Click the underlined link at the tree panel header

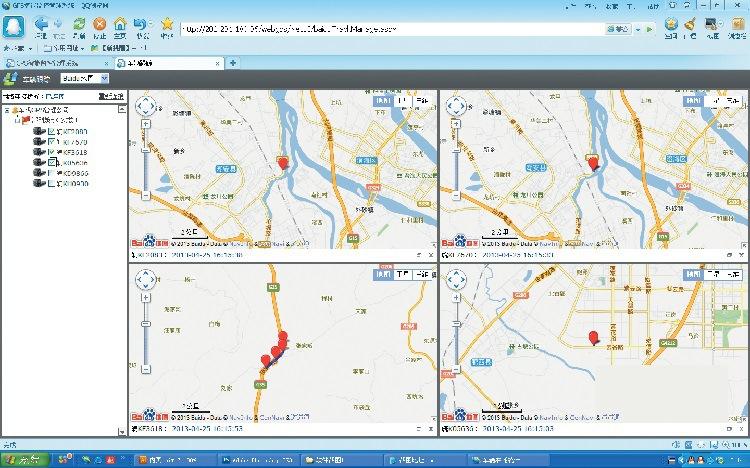click(x=111, y=96)
